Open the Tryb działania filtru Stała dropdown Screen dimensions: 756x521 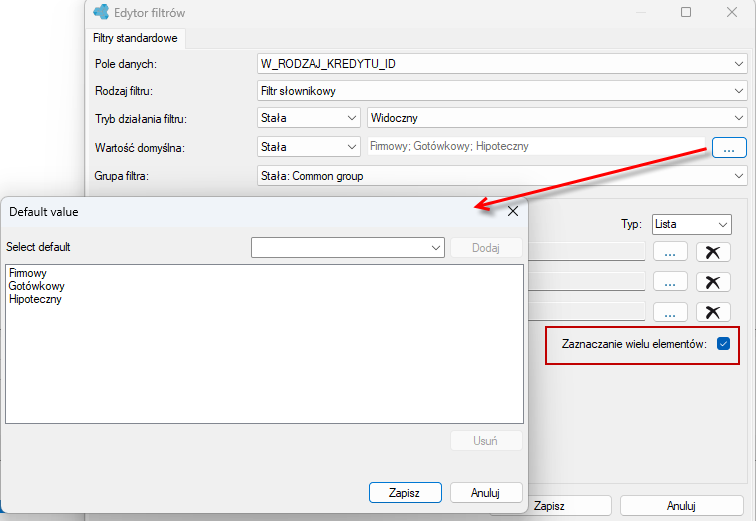[x=309, y=118]
